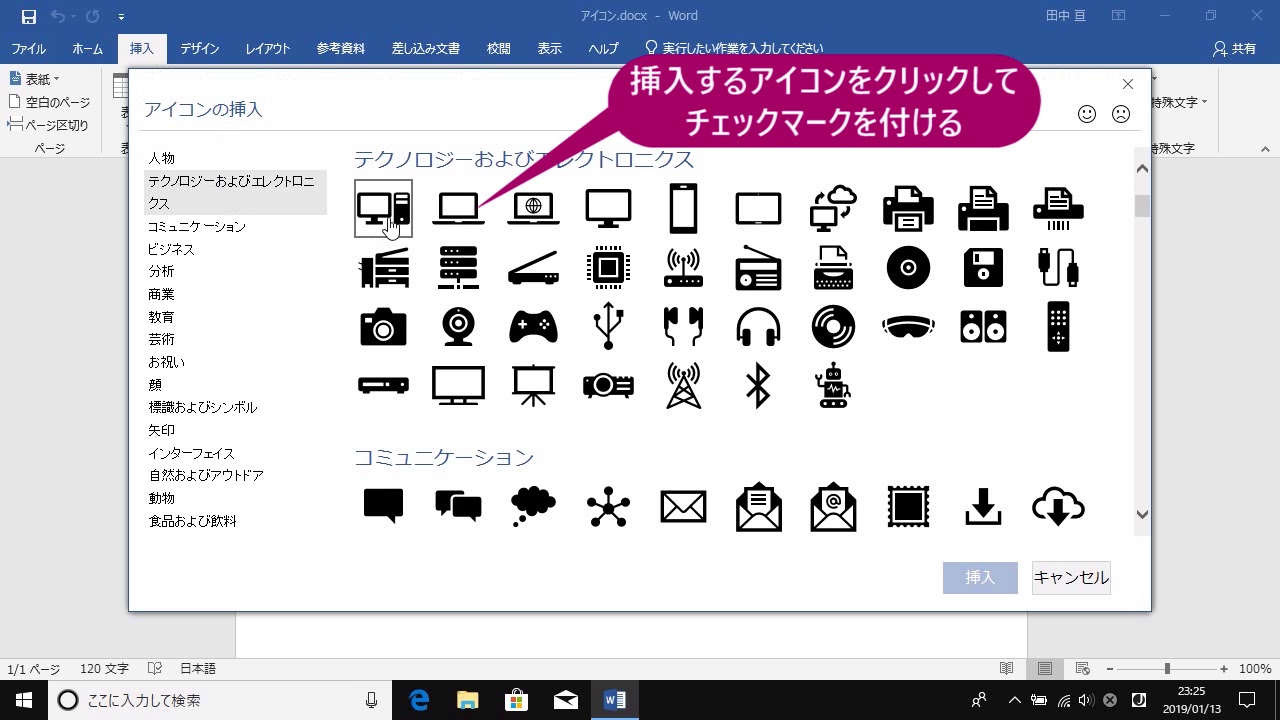Select the robot icon
This screenshot has width=1280, height=720.
833,385
